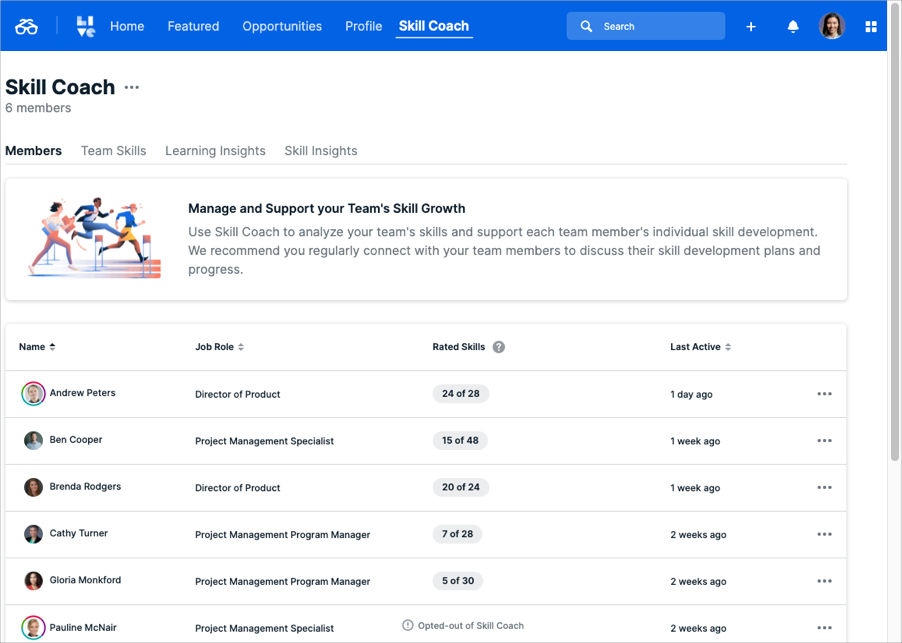Open more options beside Skill Coach title
Screen dimensions: 902x643
click(x=132, y=88)
